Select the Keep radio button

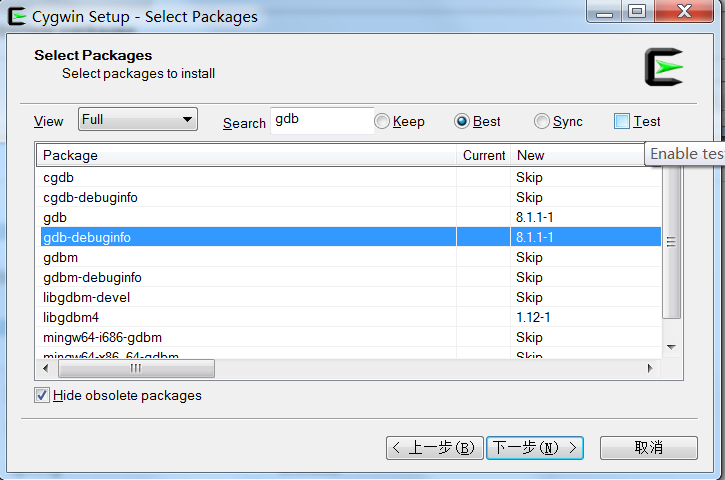382,121
